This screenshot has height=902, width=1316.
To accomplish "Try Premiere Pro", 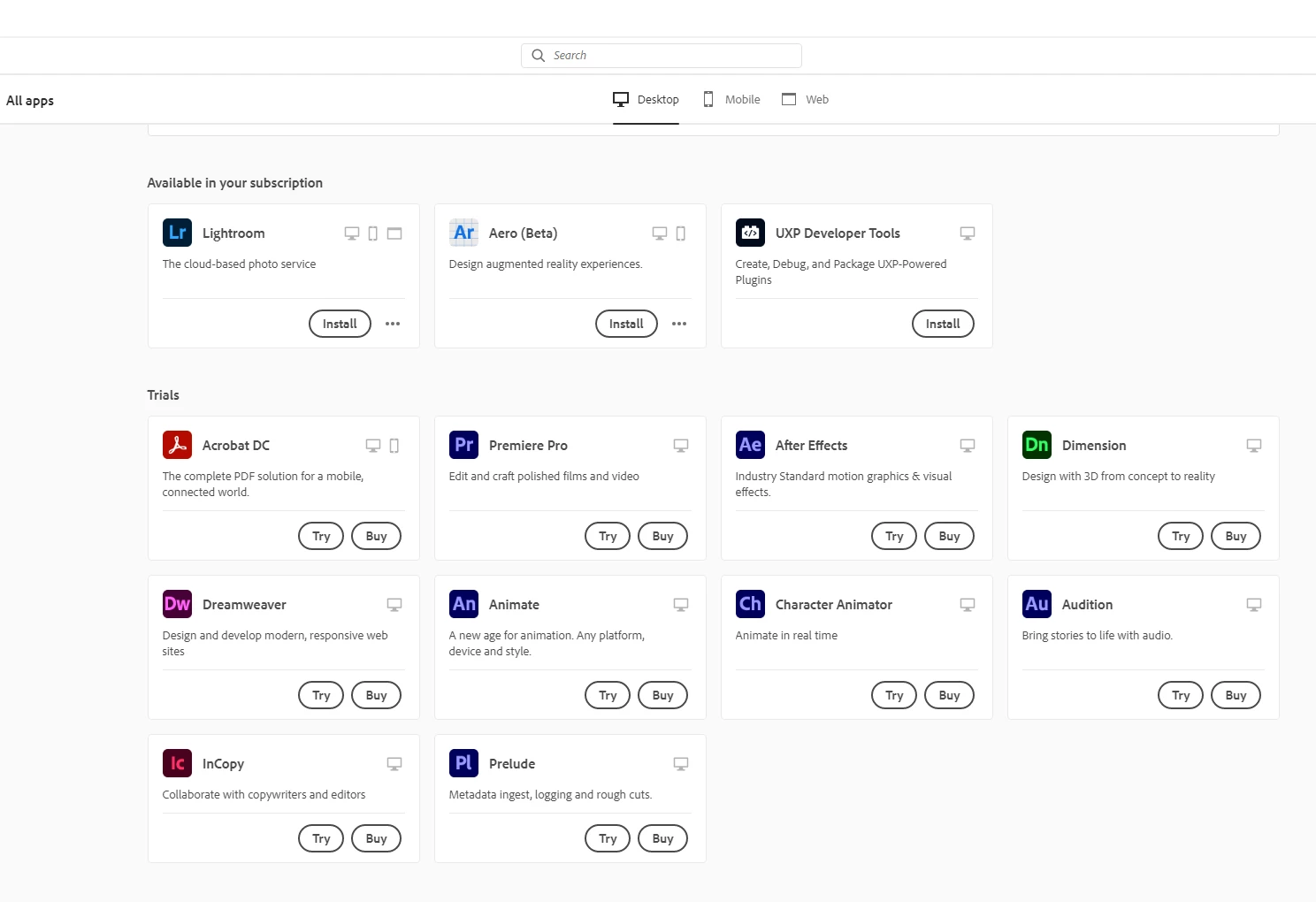I will point(608,536).
